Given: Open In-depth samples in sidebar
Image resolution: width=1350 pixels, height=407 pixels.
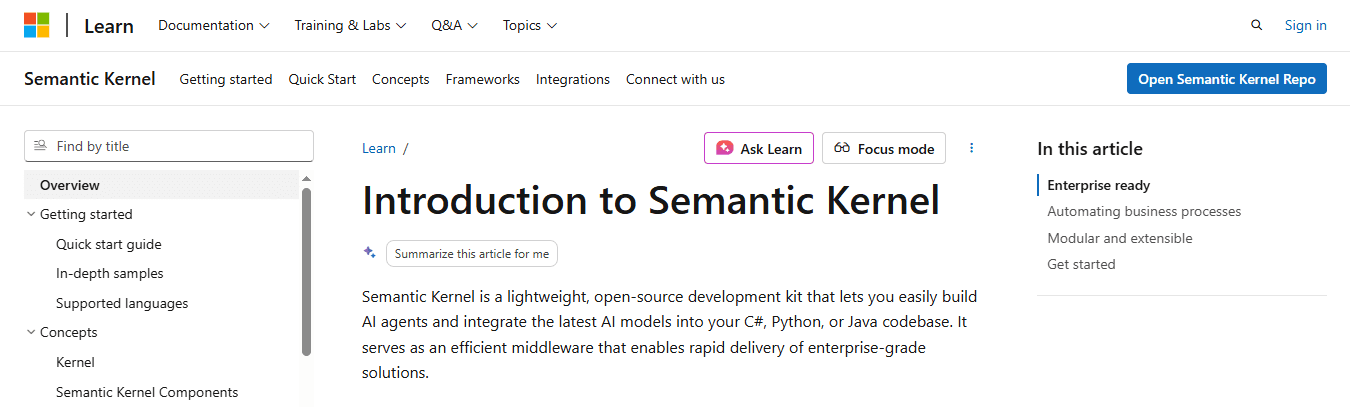Looking at the screenshot, I should click(110, 273).
